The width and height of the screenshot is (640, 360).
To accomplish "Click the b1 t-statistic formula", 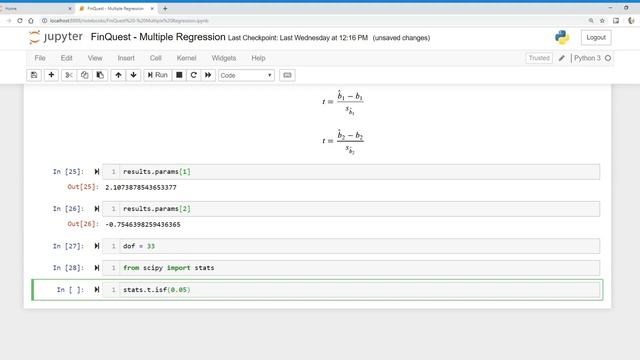I will (343, 102).
